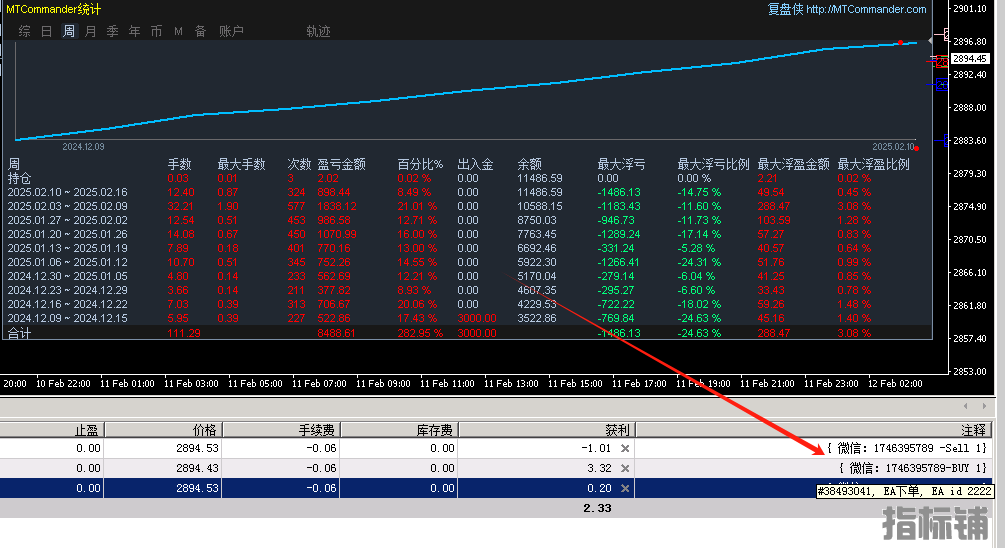Click the 盈亏金额 column heading

tap(342, 164)
